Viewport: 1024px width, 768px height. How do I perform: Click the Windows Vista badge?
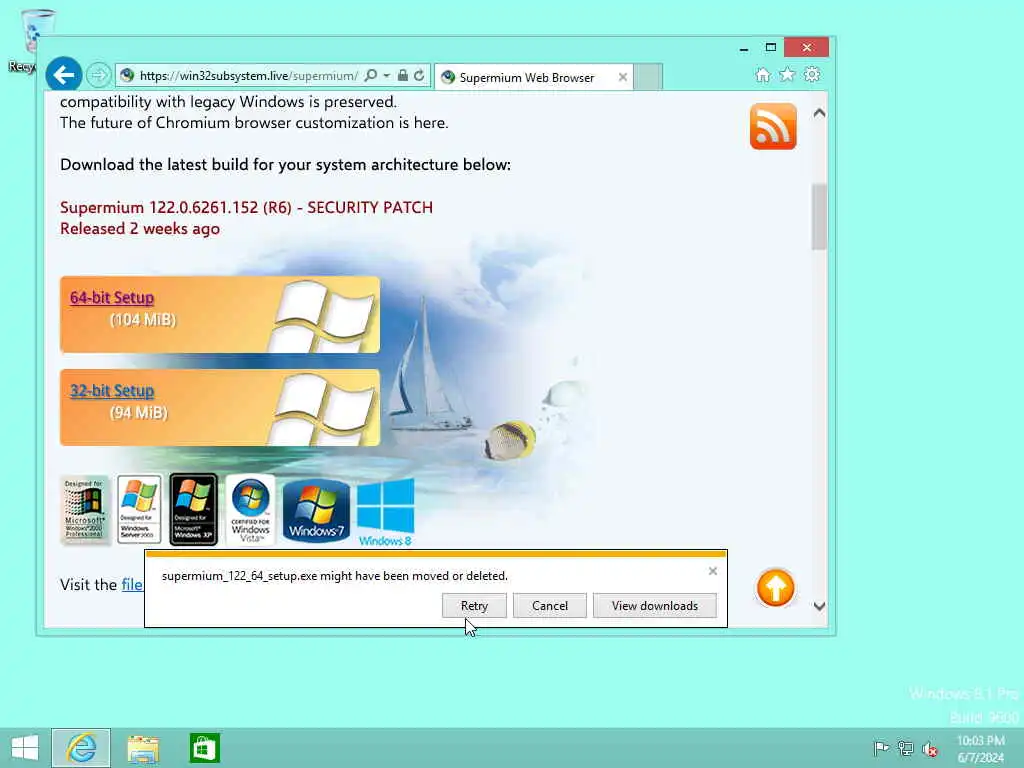tap(250, 509)
